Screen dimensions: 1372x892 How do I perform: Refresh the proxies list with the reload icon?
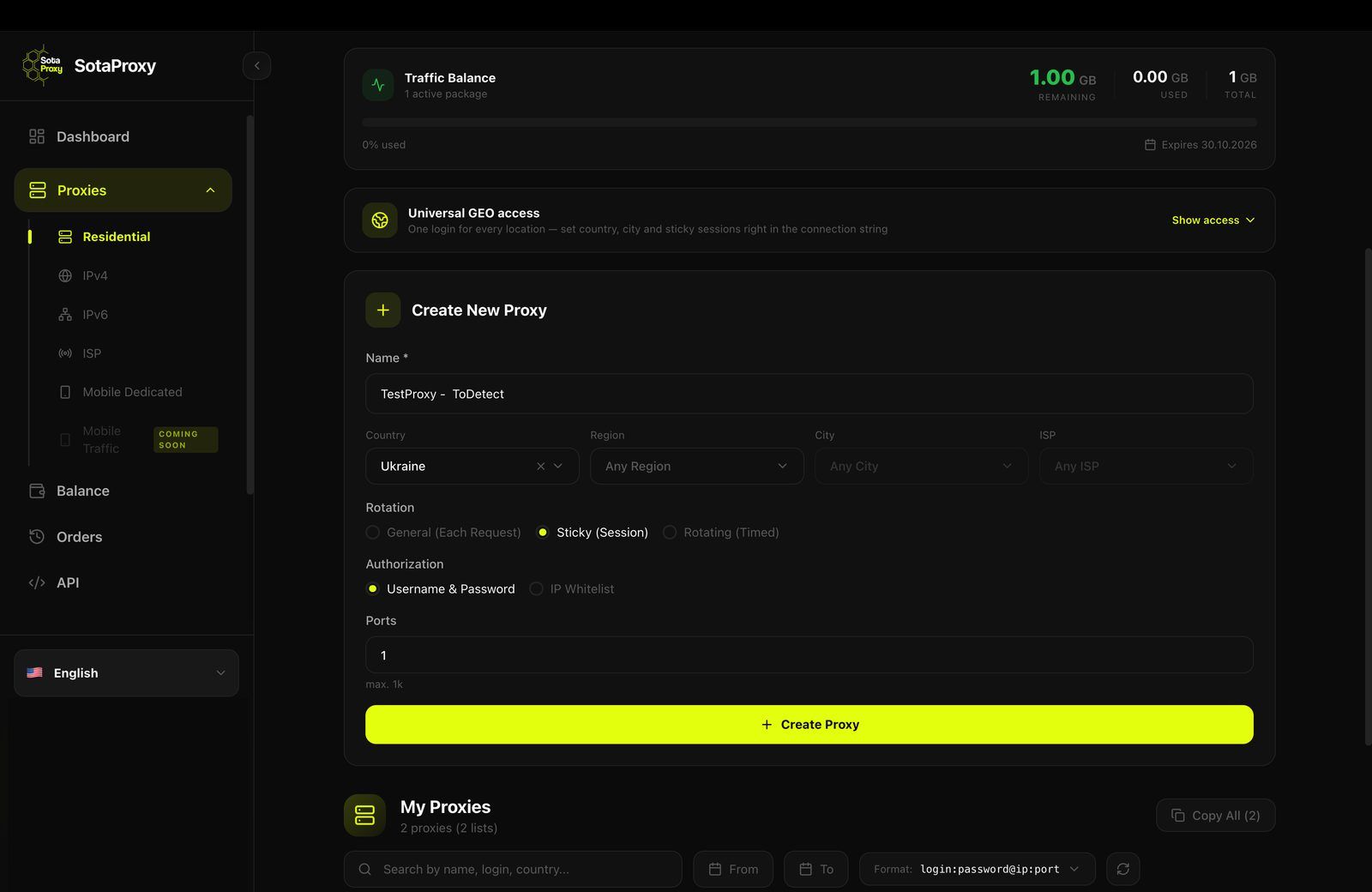point(1123,869)
